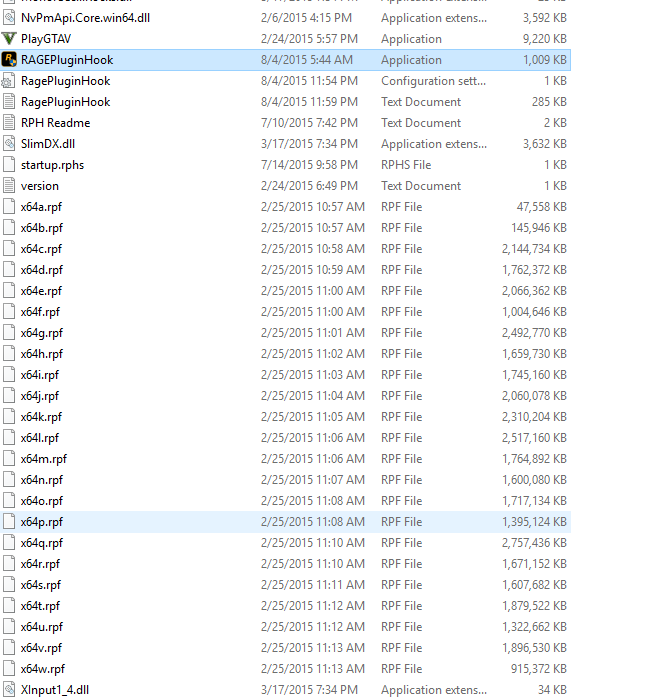The width and height of the screenshot is (666, 700).
Task: Click the 47,558 KB size value
Action: coord(541,207)
